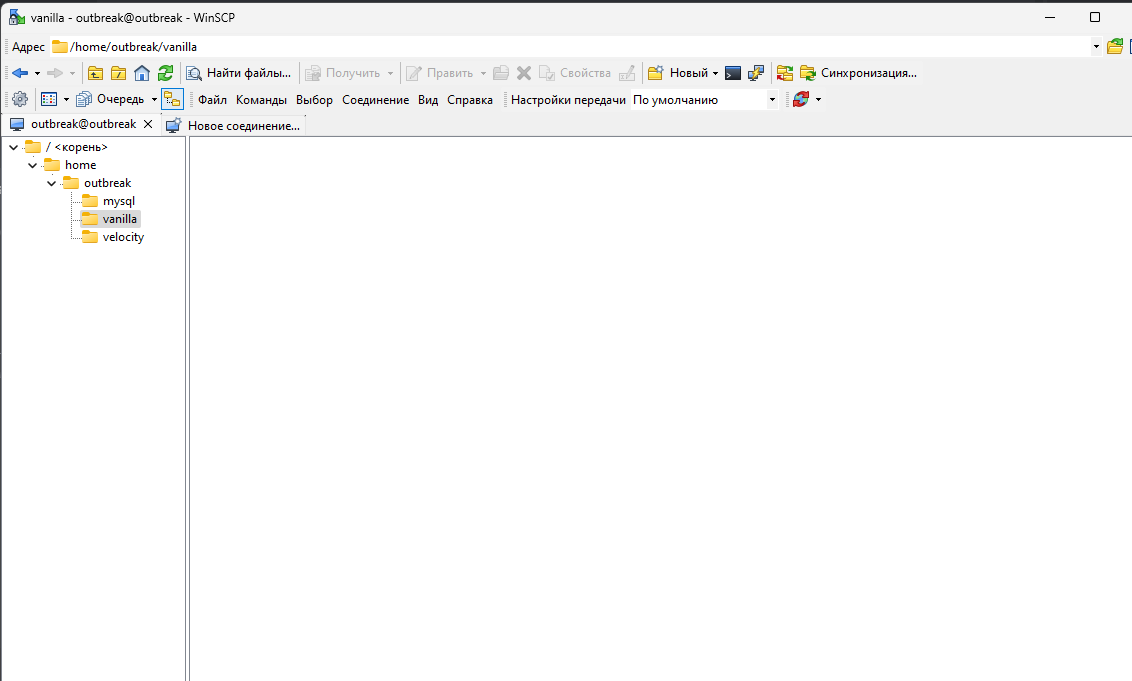Collapse the 'outbreak' tree node
The image size is (1132, 681).
[x=51, y=183]
